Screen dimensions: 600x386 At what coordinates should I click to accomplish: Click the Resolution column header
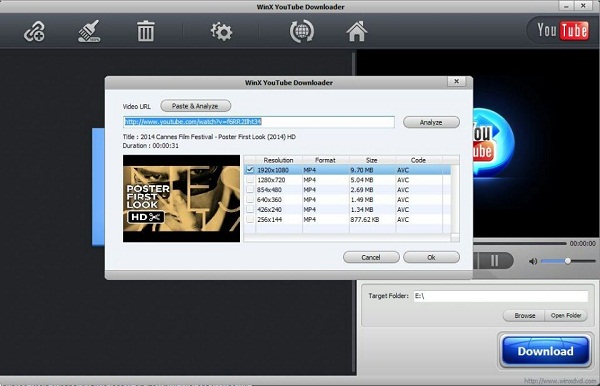279,160
